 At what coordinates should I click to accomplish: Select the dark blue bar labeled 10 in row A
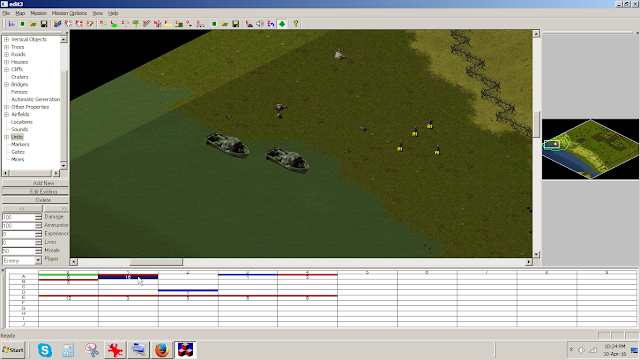click(128, 277)
